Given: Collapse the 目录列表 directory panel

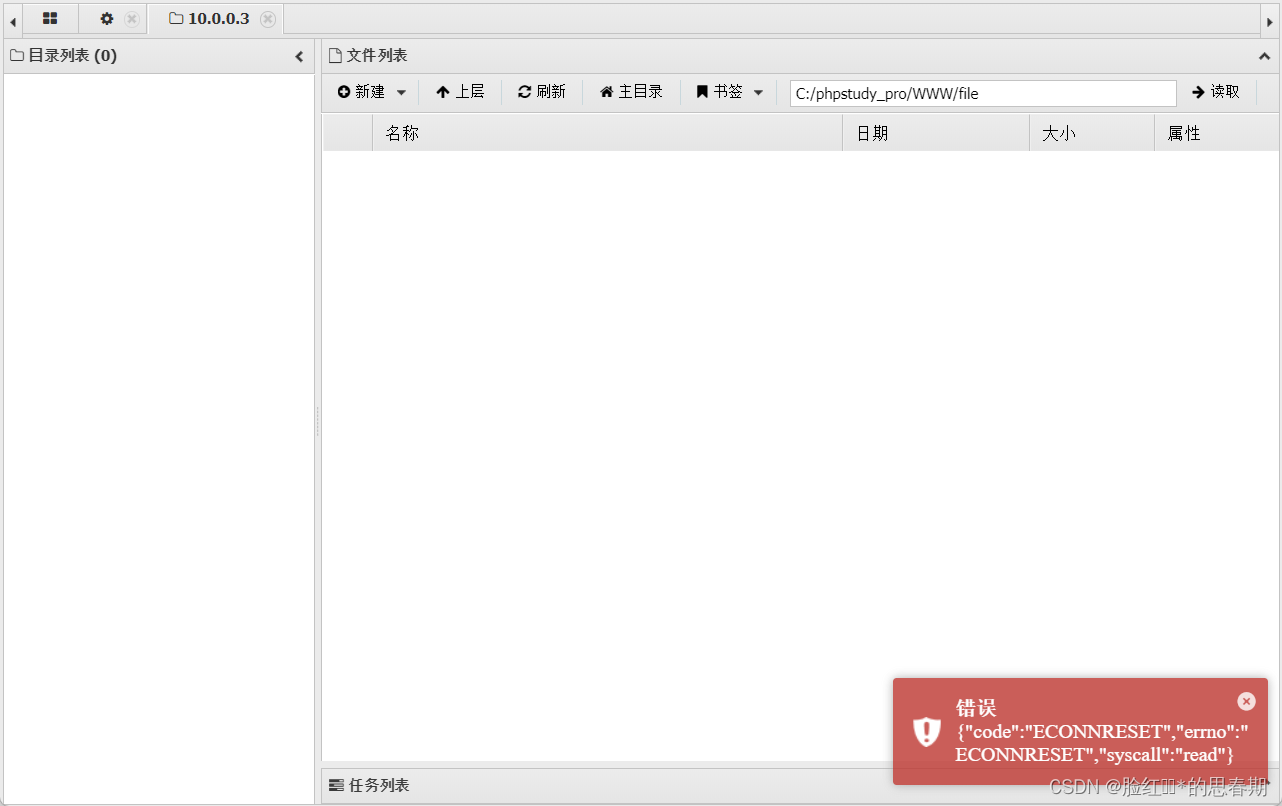Looking at the screenshot, I should (x=299, y=57).
